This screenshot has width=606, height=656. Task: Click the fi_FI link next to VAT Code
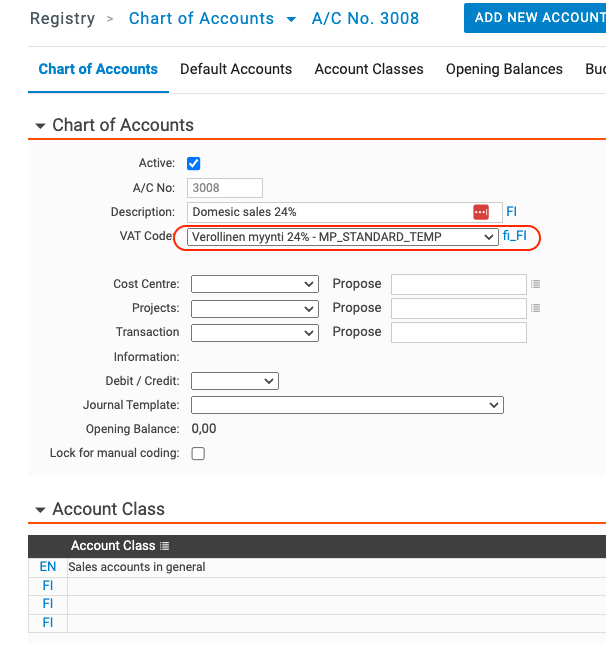[514, 236]
